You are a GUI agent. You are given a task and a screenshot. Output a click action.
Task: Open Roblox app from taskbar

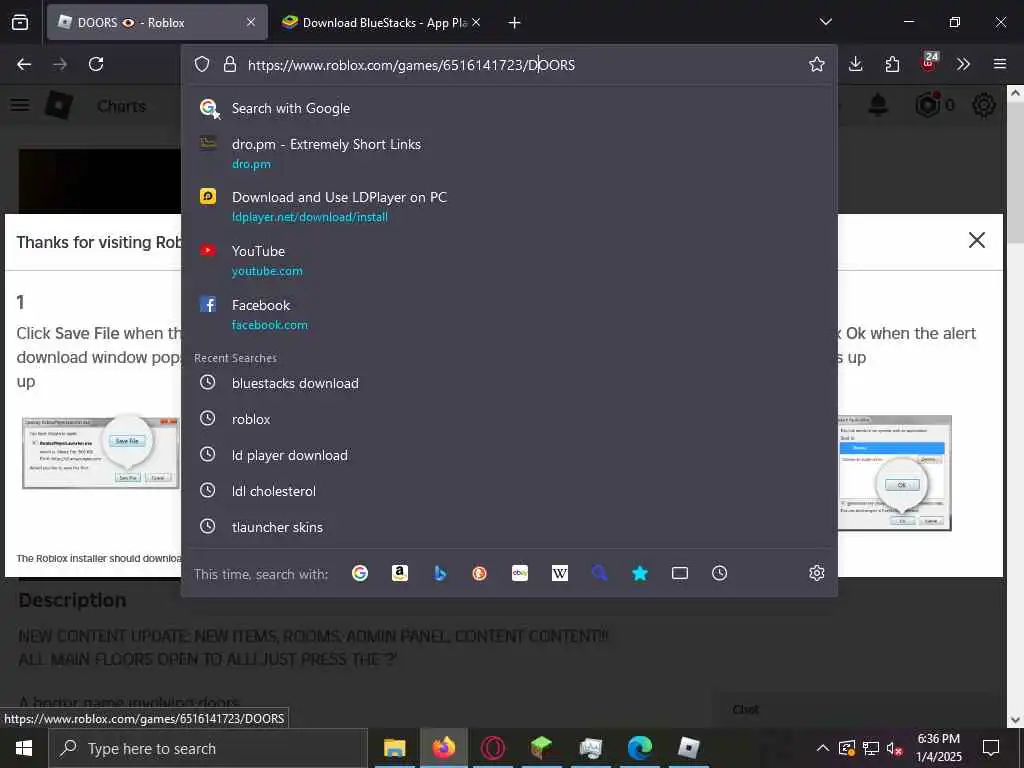(689, 748)
